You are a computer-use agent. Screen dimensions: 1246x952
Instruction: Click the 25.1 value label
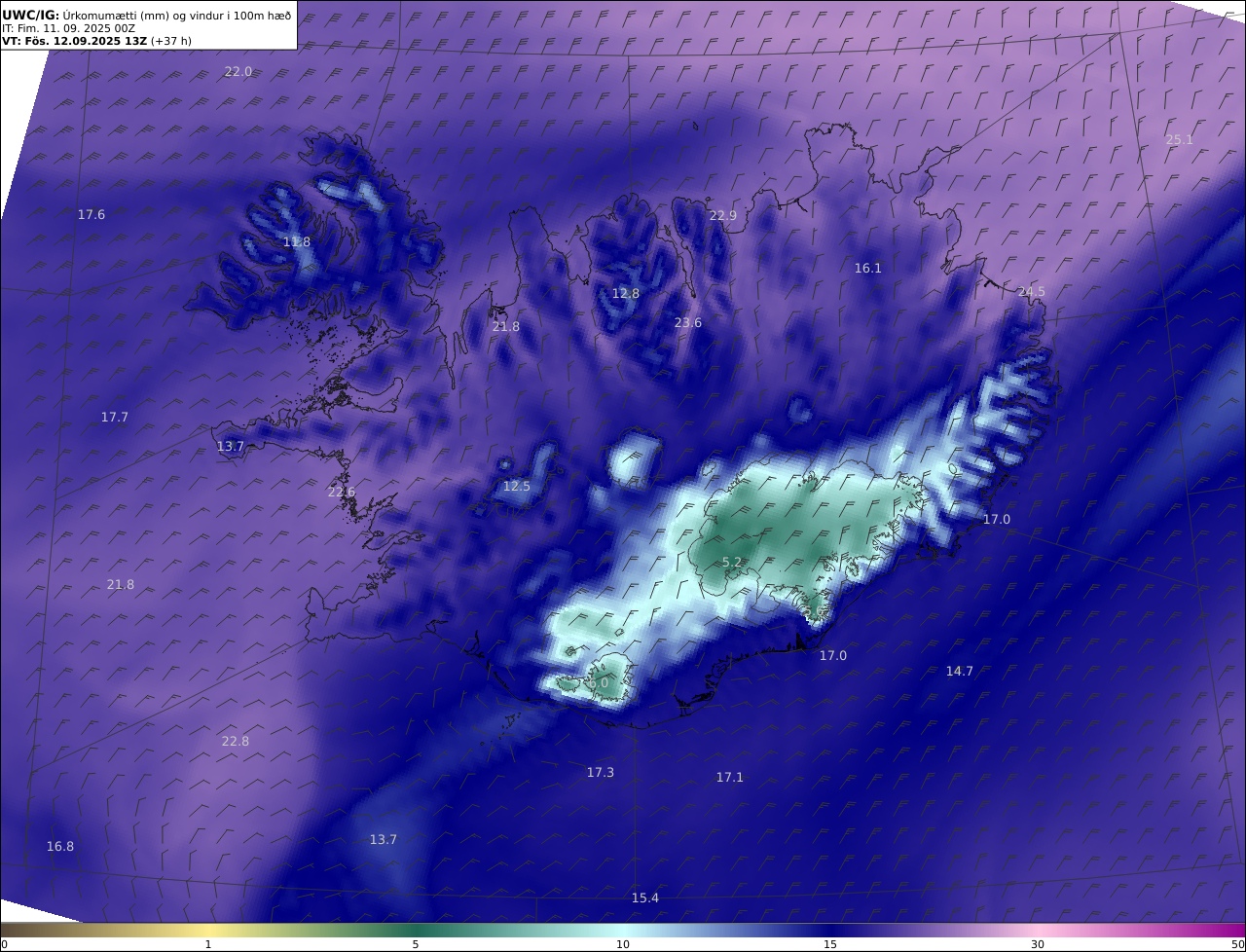point(1179,140)
